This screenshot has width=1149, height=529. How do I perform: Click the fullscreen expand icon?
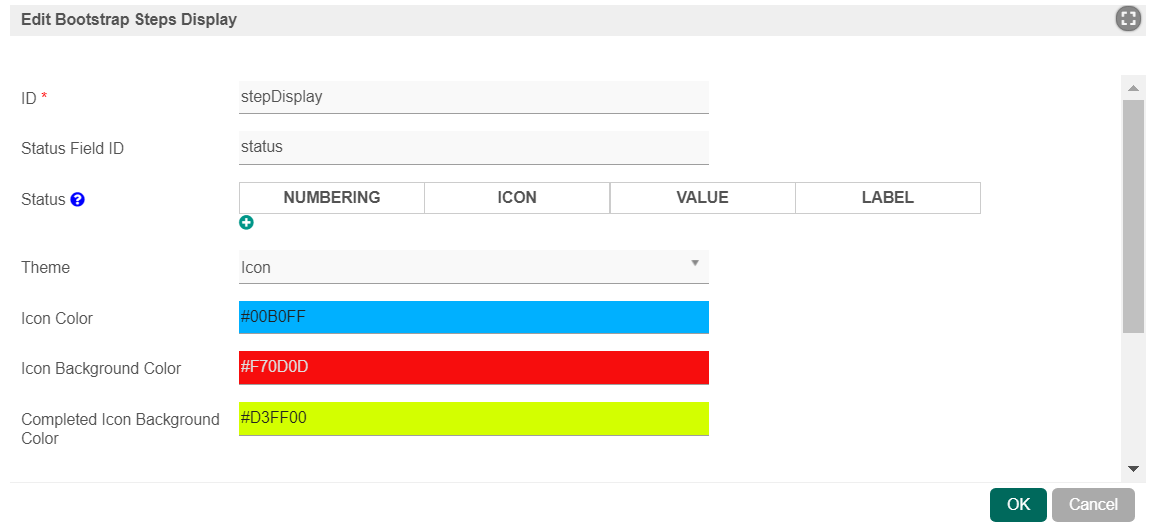tap(1128, 19)
